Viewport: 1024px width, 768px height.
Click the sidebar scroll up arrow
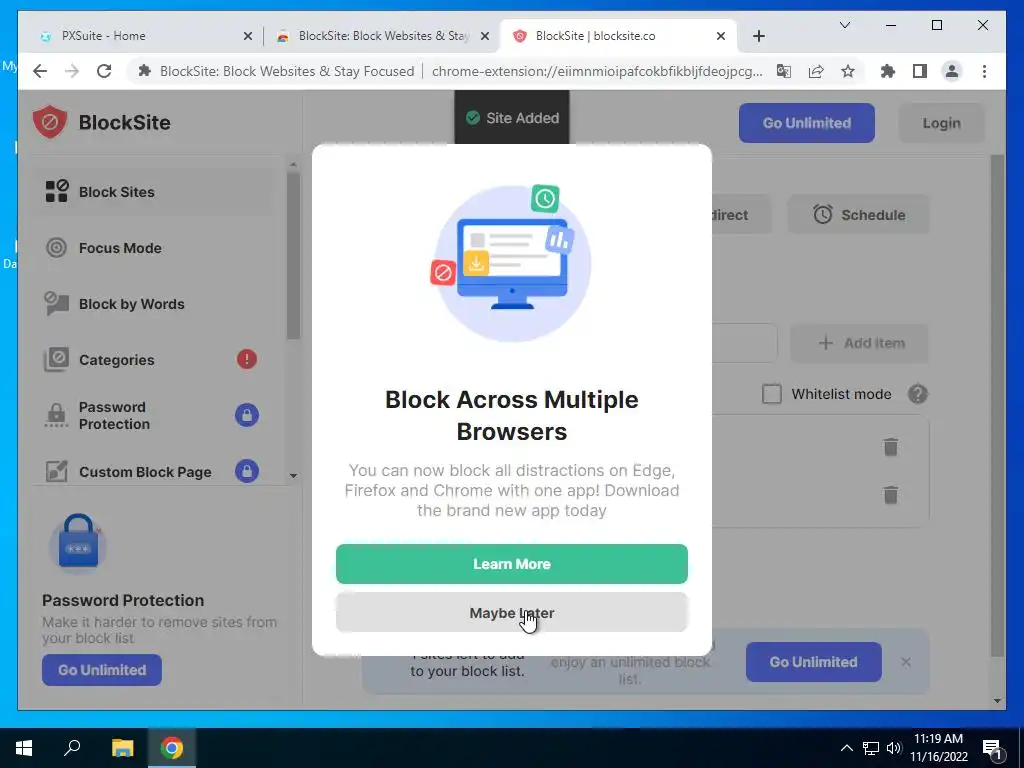pyautogui.click(x=293, y=164)
